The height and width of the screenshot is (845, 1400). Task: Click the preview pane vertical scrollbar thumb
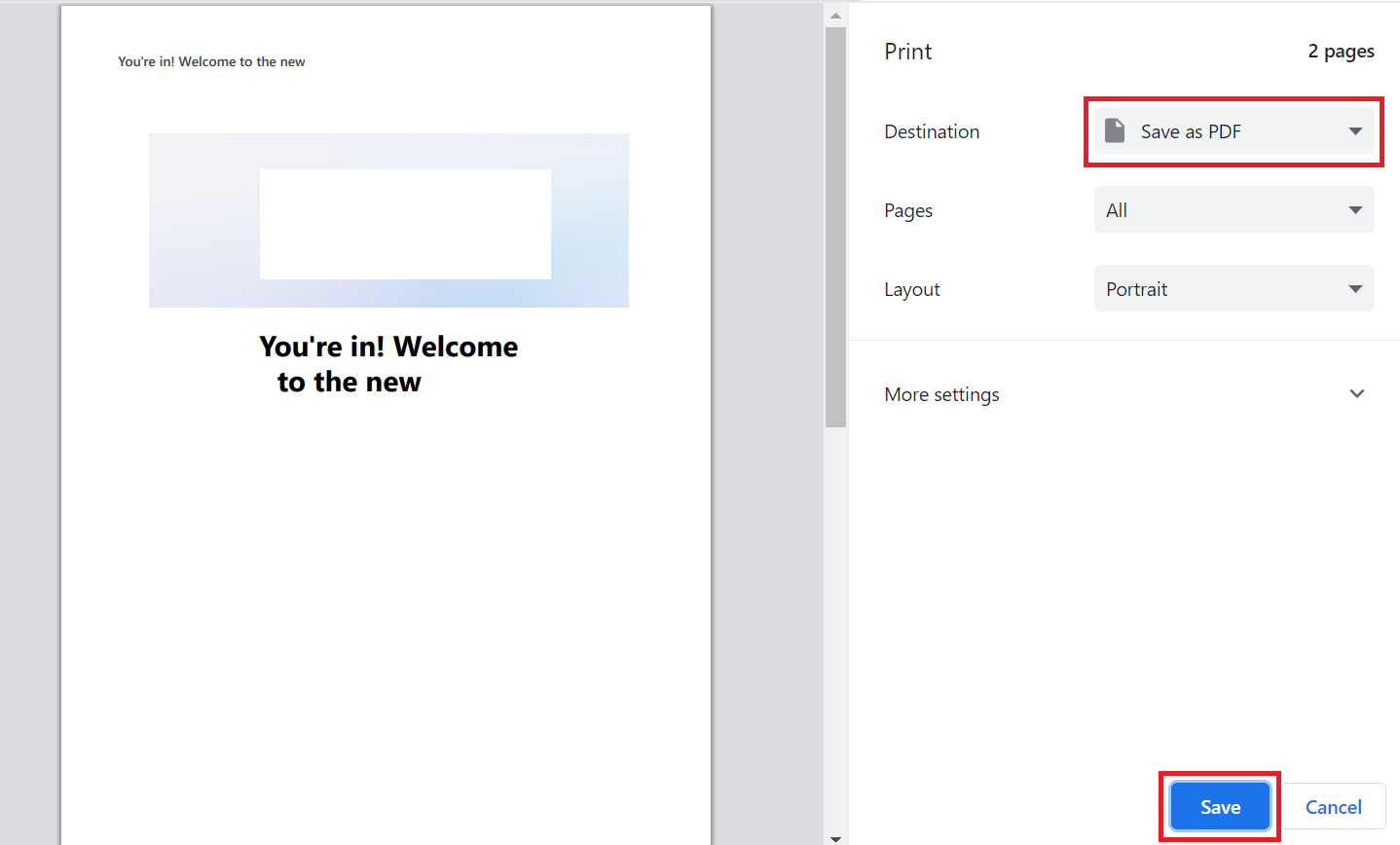pos(835,227)
